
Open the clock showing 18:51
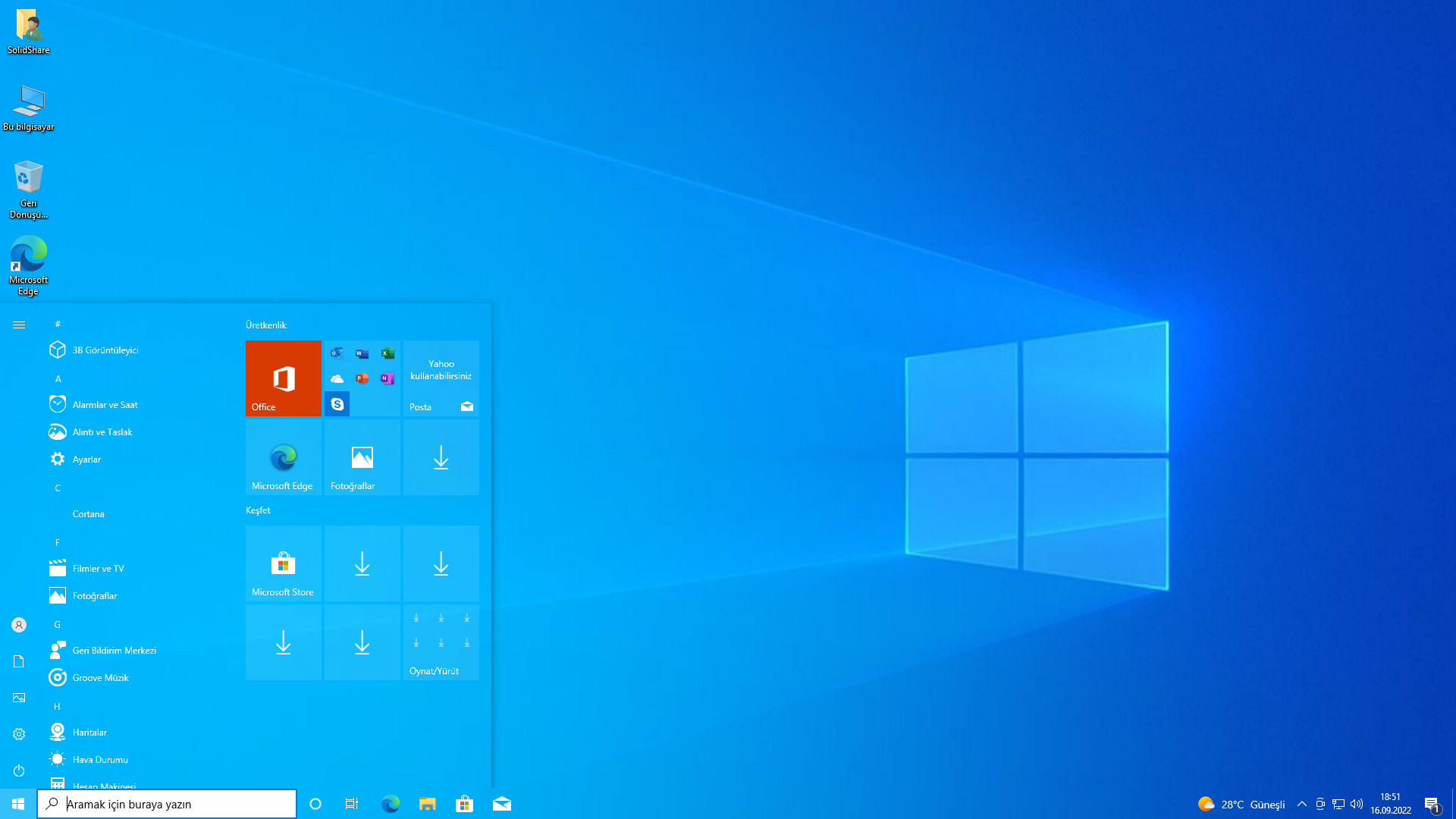[x=1391, y=804]
